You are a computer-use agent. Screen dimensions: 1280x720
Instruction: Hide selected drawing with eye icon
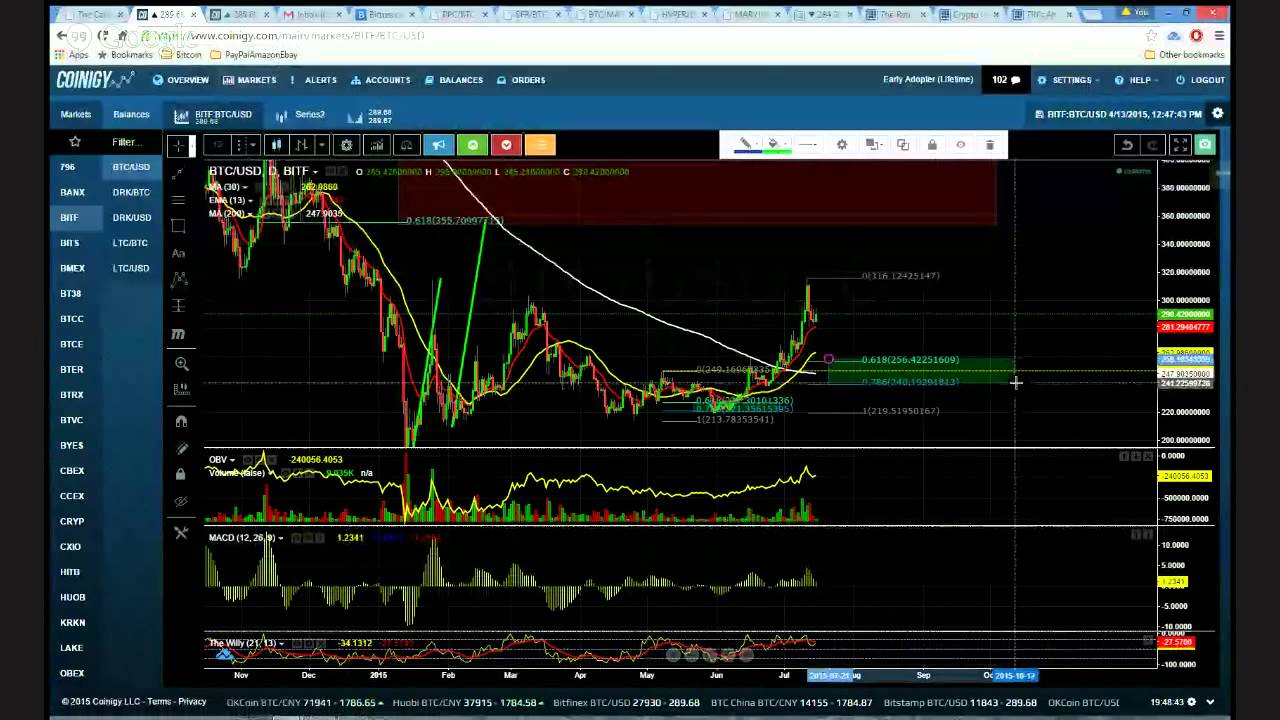[x=961, y=145]
